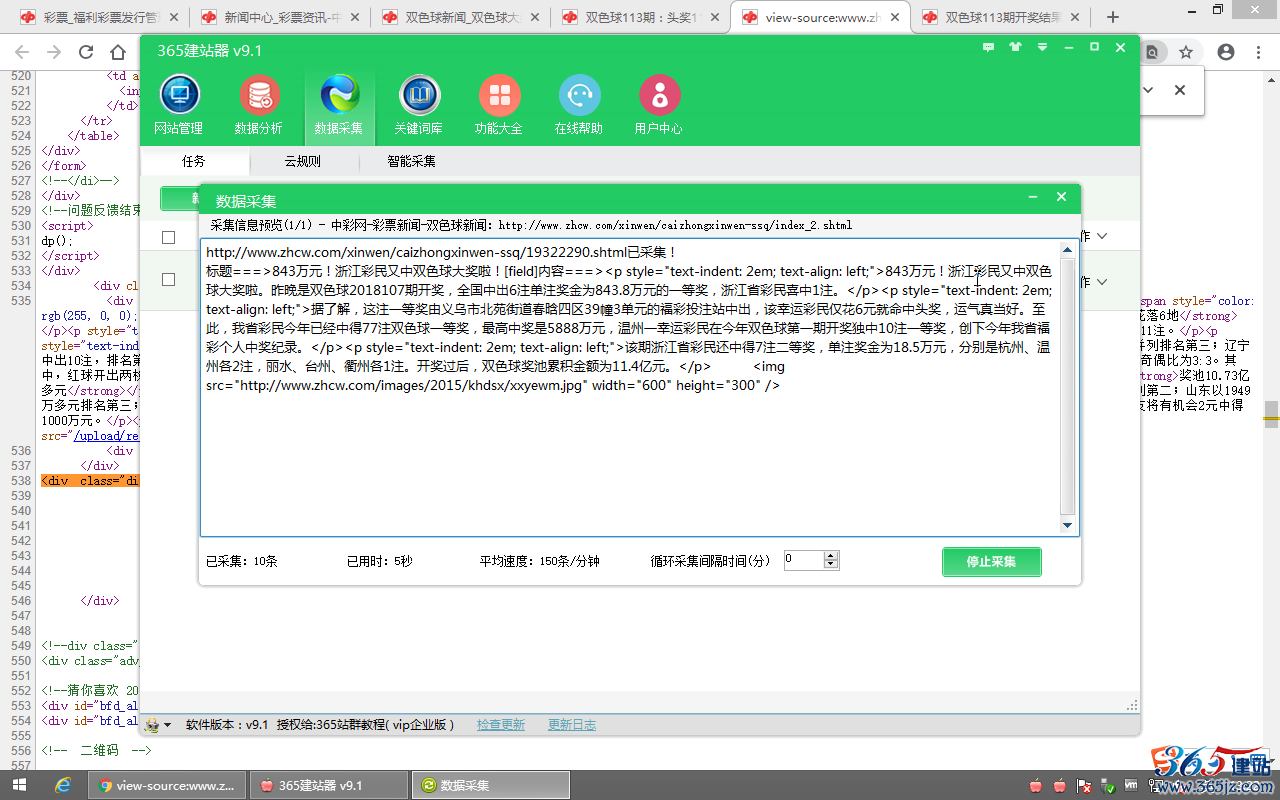The width and height of the screenshot is (1280, 800).
Task: Open the view-source Chrome taskbar item
Action: point(165,785)
